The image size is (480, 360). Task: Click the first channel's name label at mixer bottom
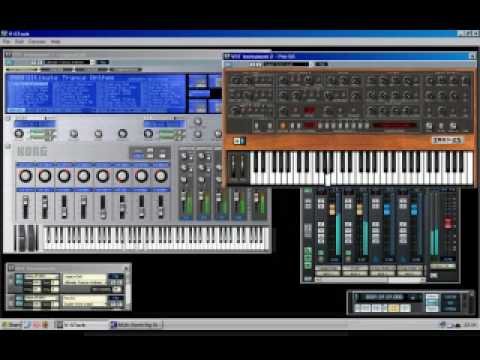click(x=328, y=268)
